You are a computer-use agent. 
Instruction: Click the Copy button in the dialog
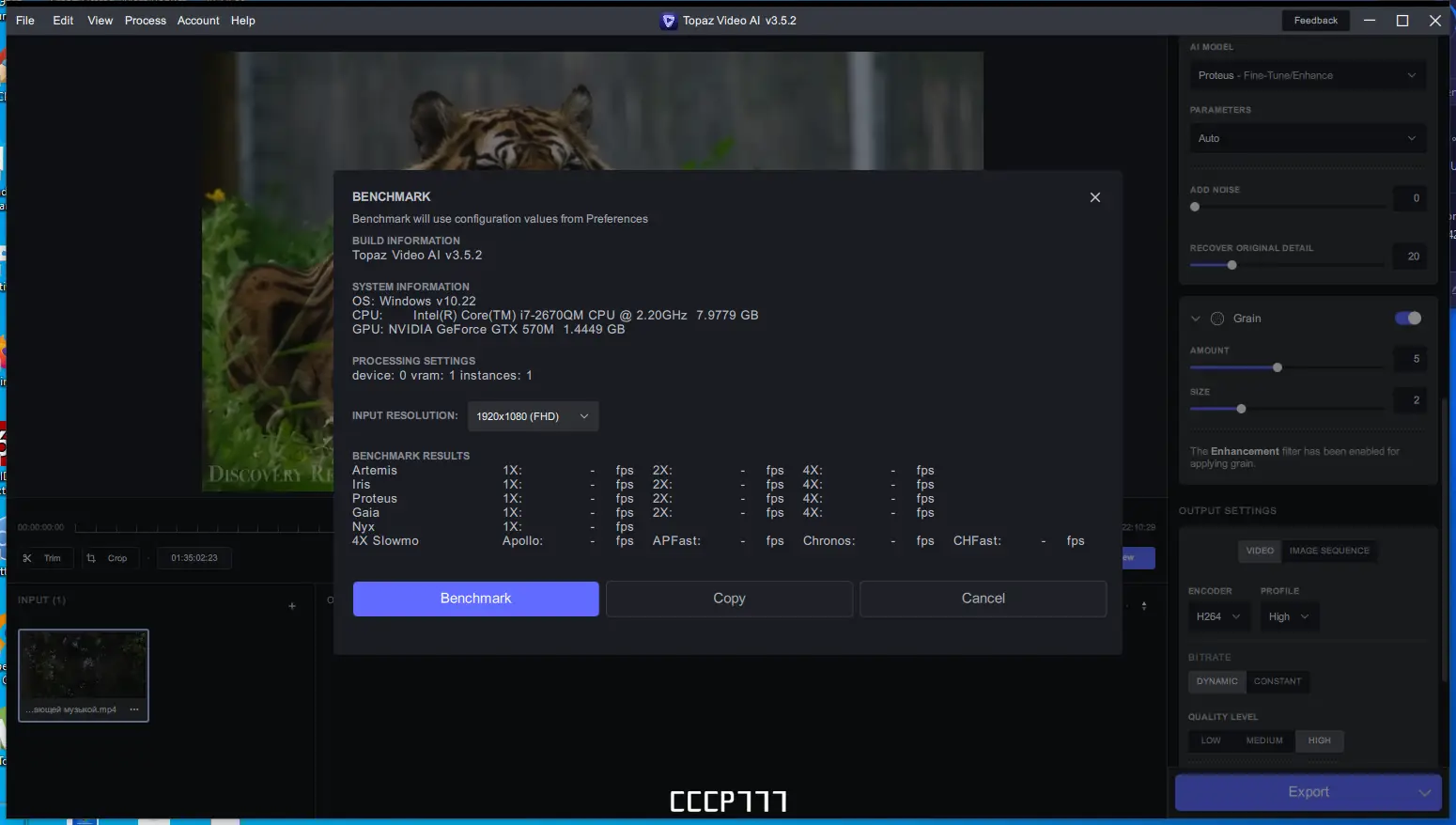click(x=729, y=599)
